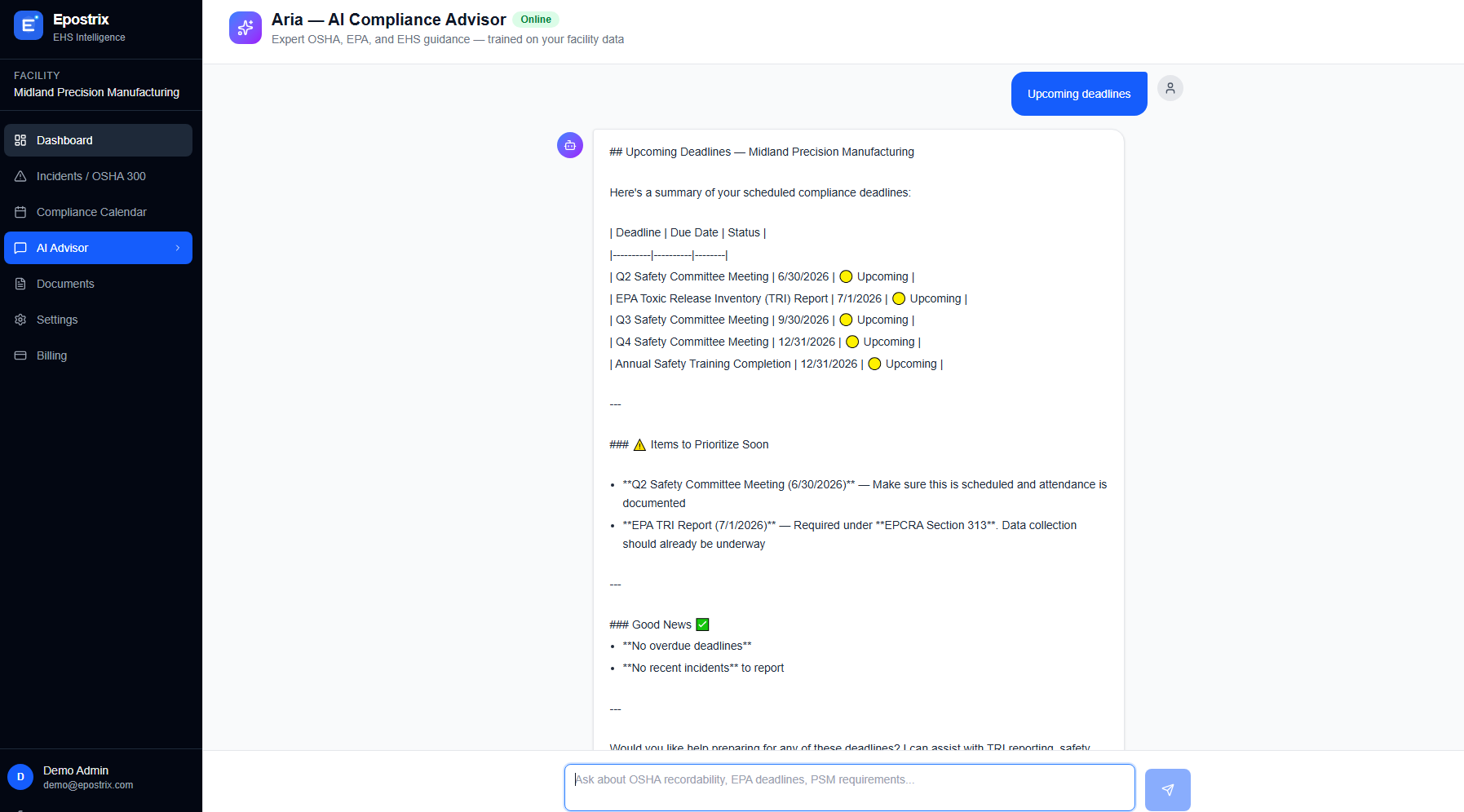
Task: Click the Settings gear icon
Action: tap(20, 320)
